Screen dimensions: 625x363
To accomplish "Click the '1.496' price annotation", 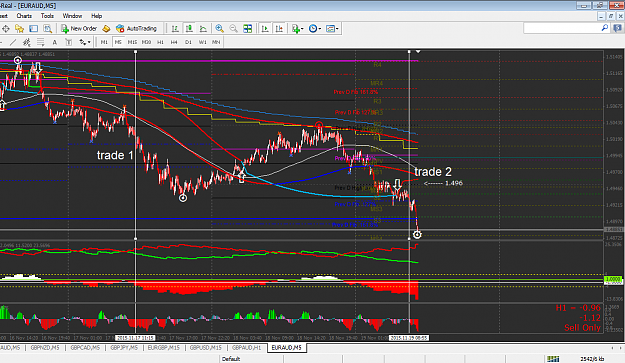I will coord(454,183).
